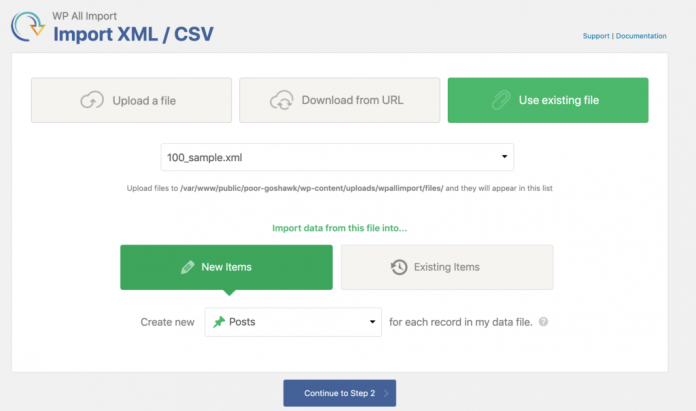Open the Documentation link
Screen dimensions: 696x411
pos(641,36)
